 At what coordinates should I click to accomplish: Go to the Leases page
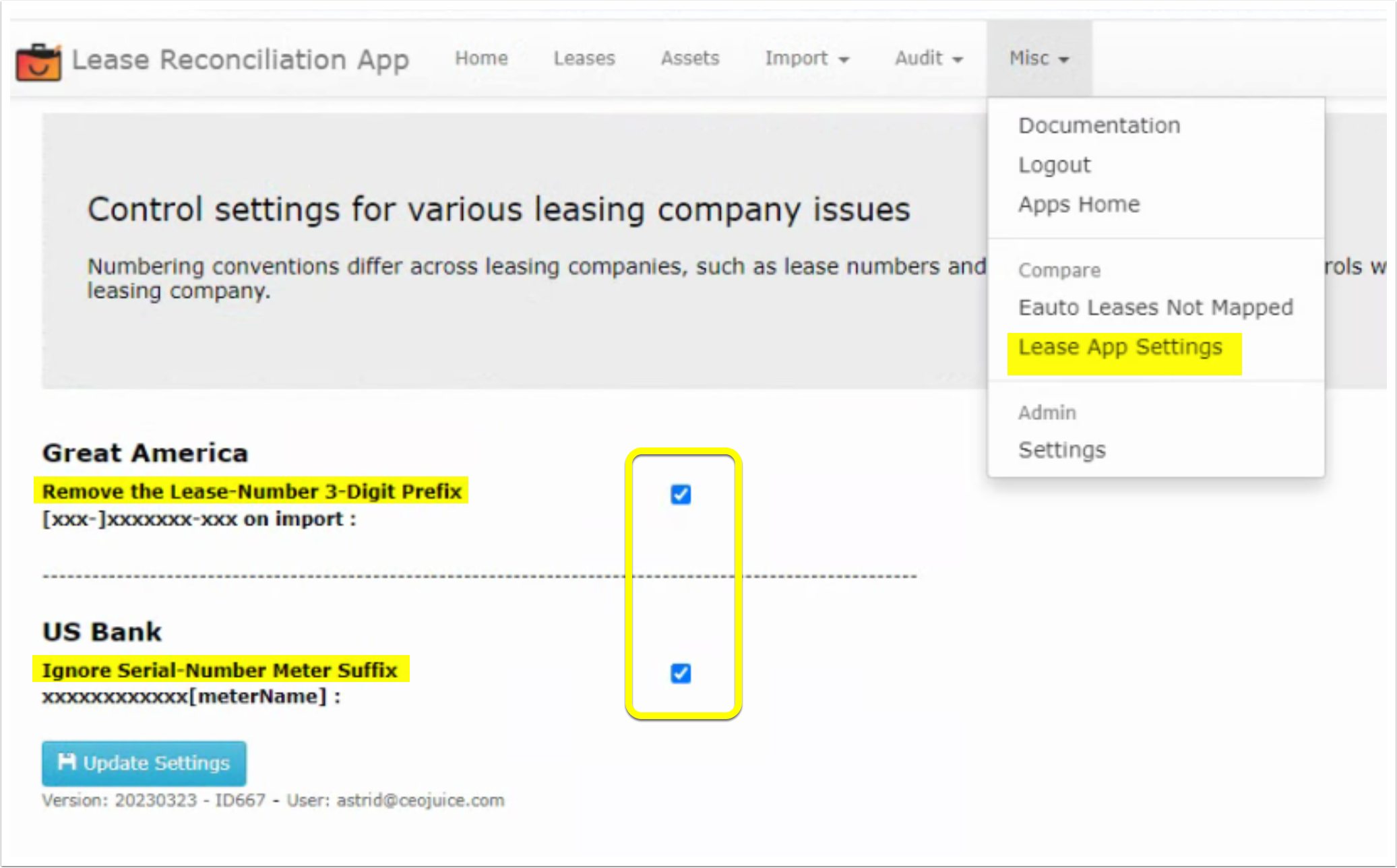584,59
